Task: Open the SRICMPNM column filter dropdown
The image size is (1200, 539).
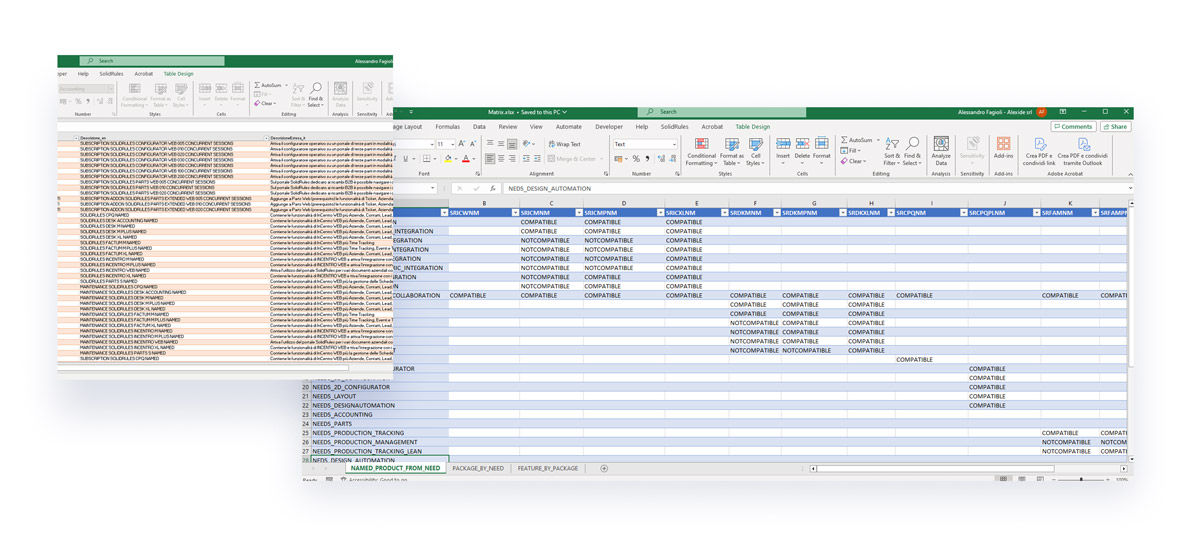Action: [661, 213]
